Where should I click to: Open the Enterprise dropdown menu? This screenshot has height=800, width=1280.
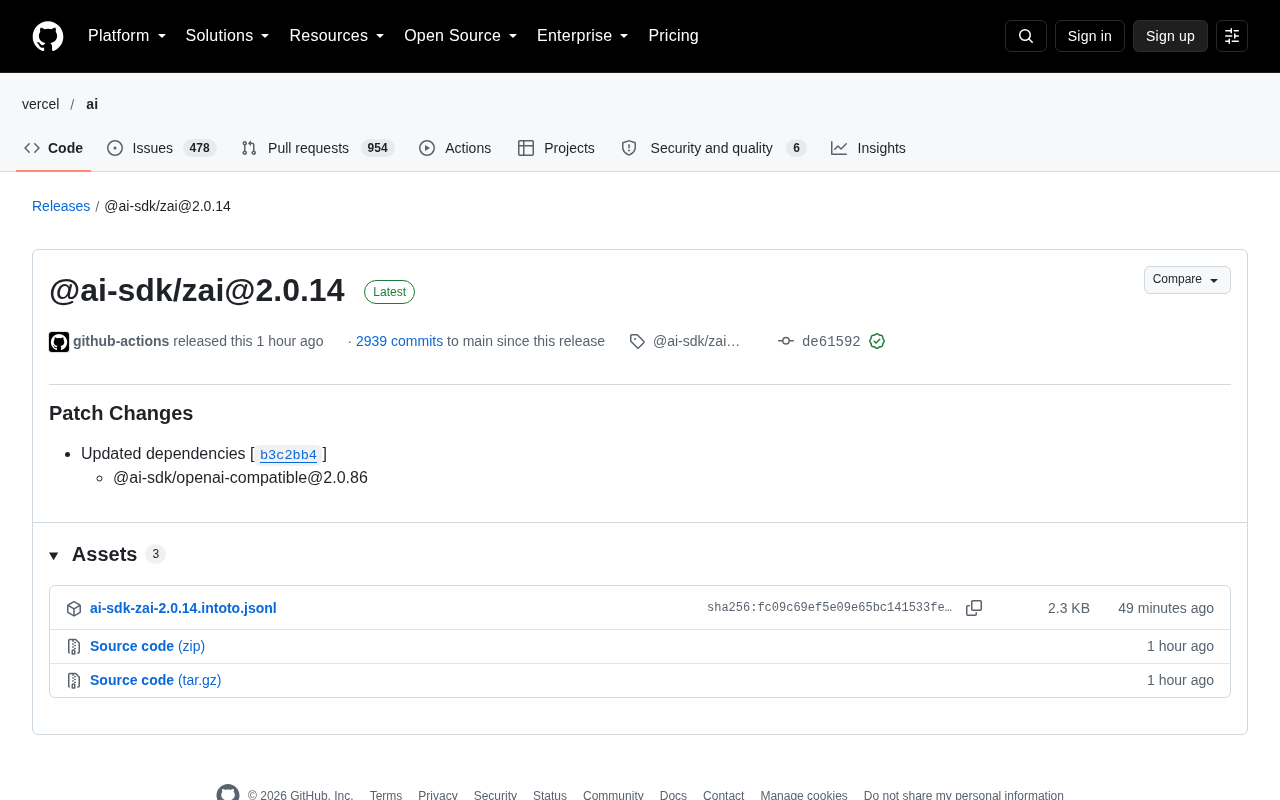tap(583, 36)
